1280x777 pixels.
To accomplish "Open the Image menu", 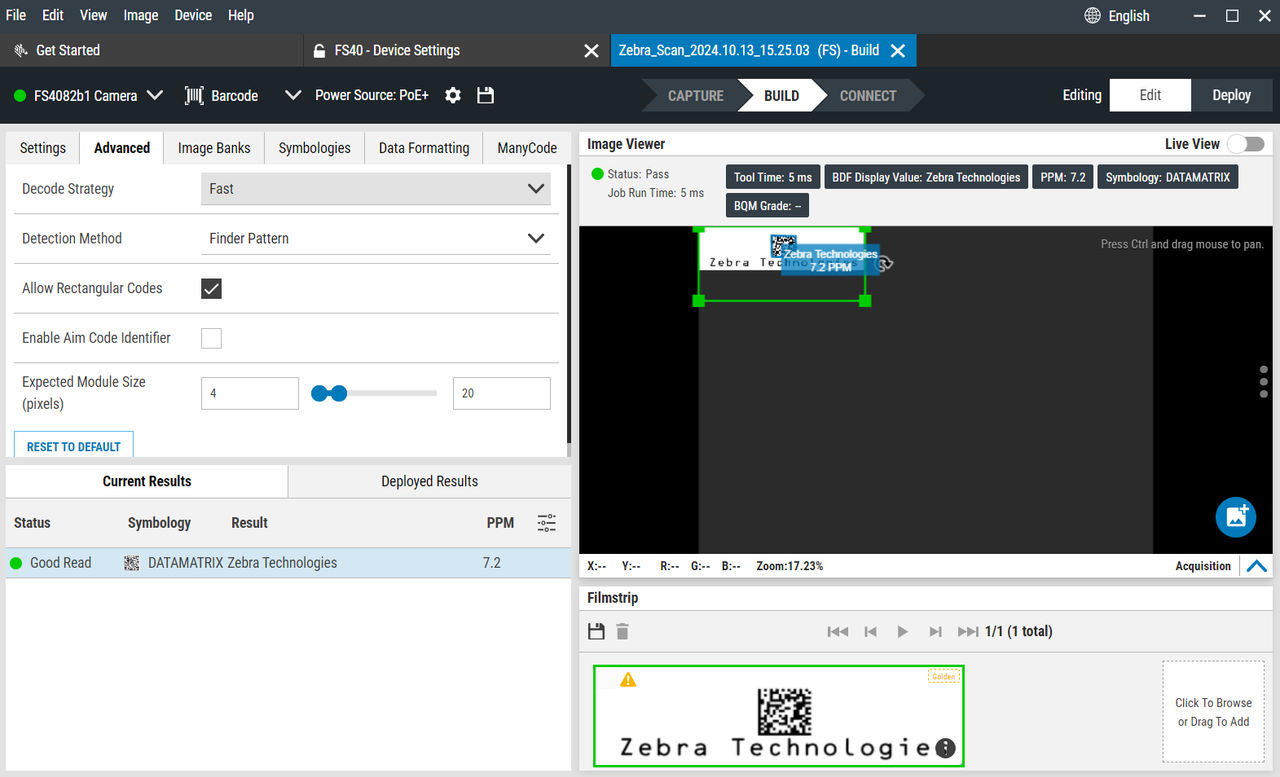I will click(141, 15).
